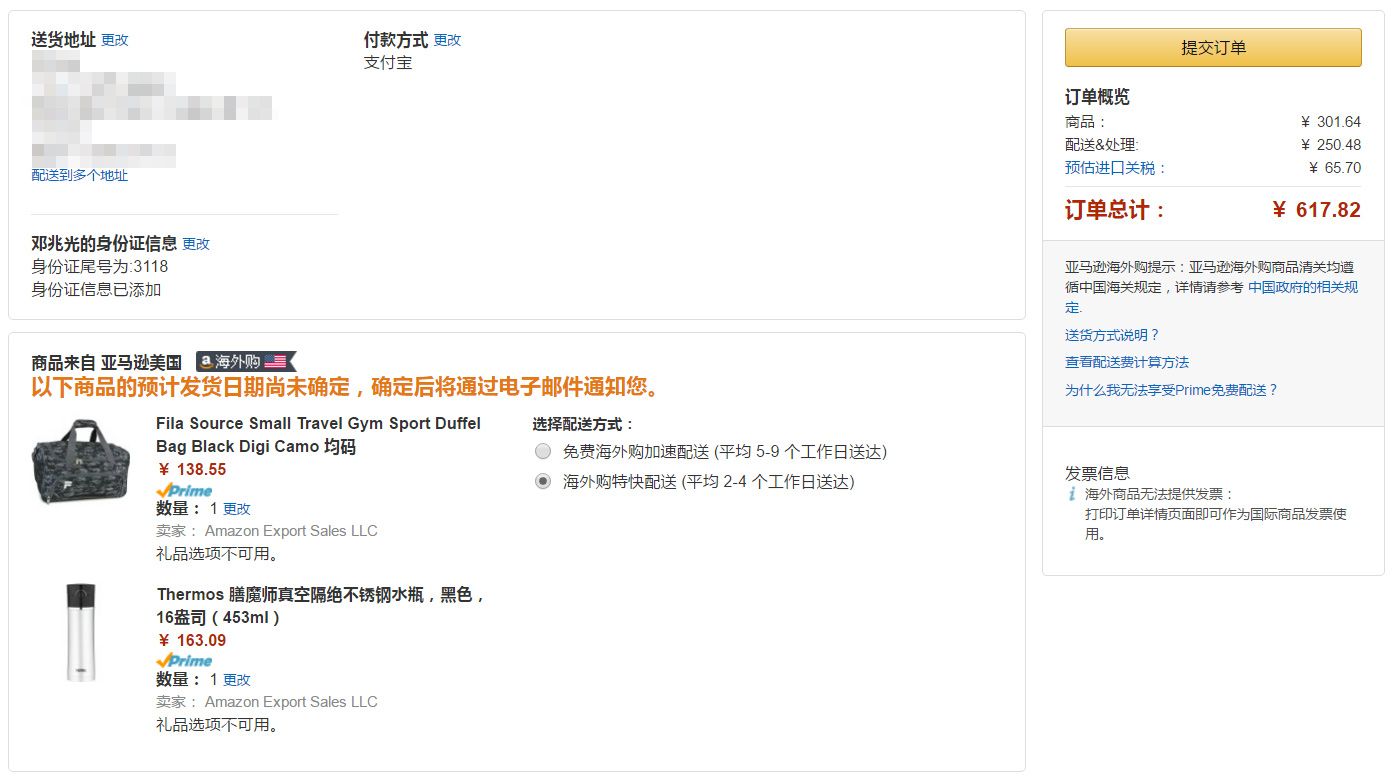
Task: Click the Prime badge under the Fila duffel bag
Action: [x=183, y=489]
